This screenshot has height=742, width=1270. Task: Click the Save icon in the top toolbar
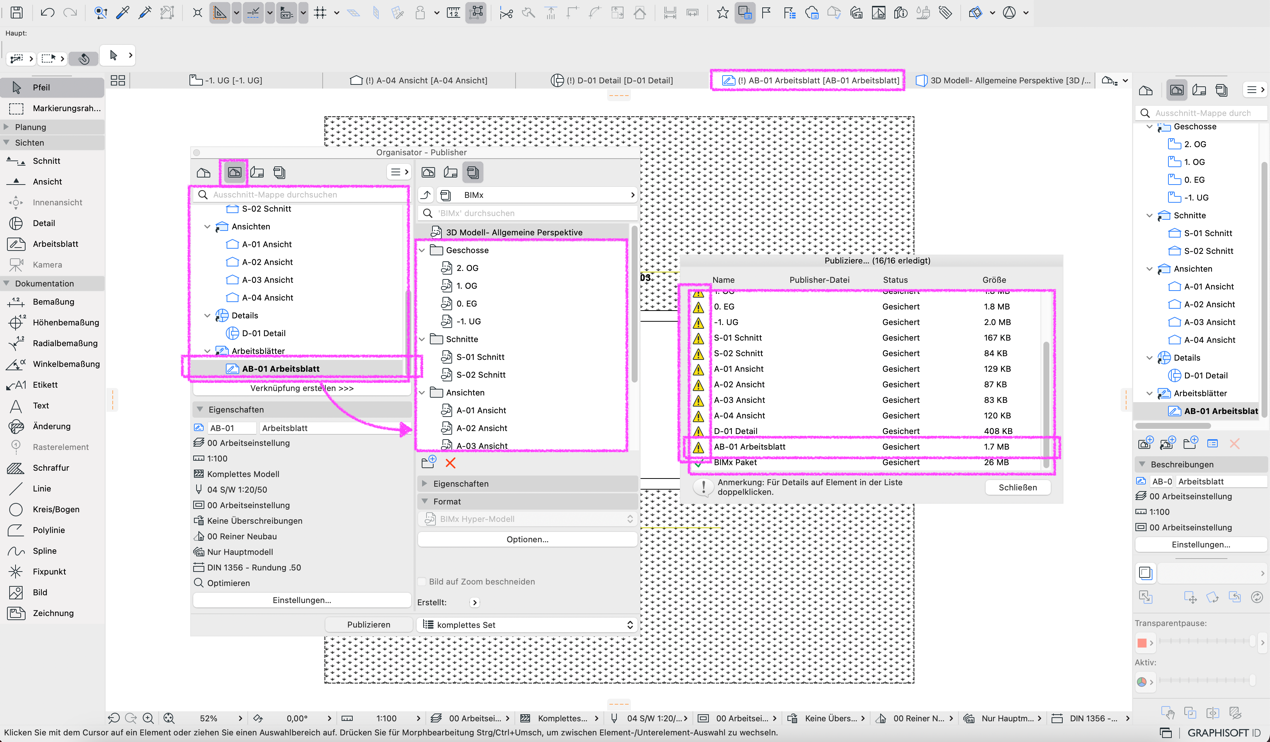(16, 13)
